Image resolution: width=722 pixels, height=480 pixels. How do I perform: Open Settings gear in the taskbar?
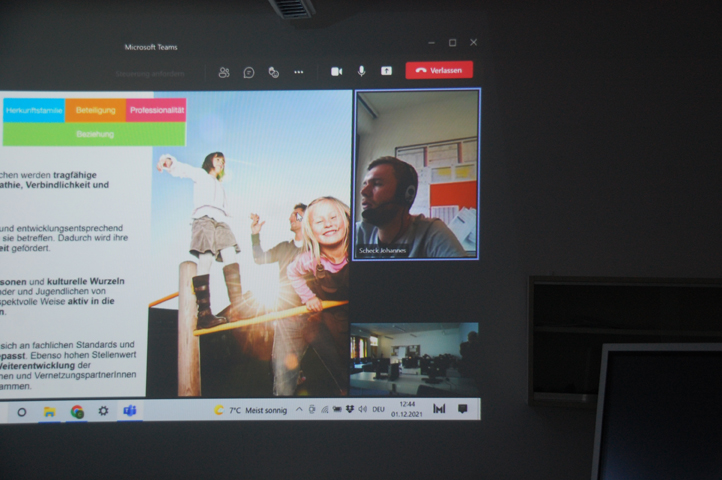tap(103, 410)
